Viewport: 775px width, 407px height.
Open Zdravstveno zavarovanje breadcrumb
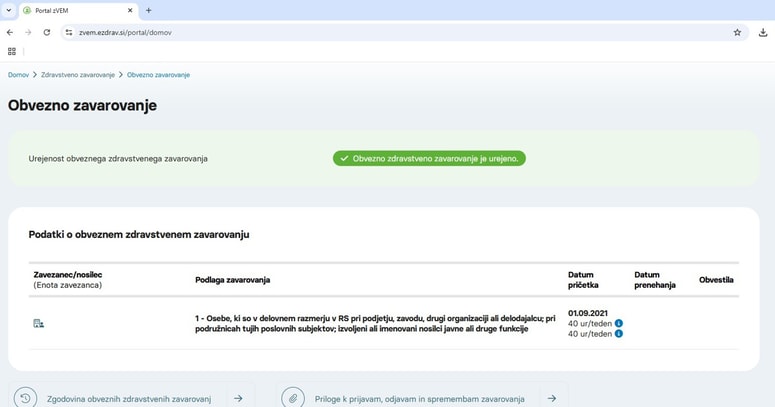click(x=78, y=75)
